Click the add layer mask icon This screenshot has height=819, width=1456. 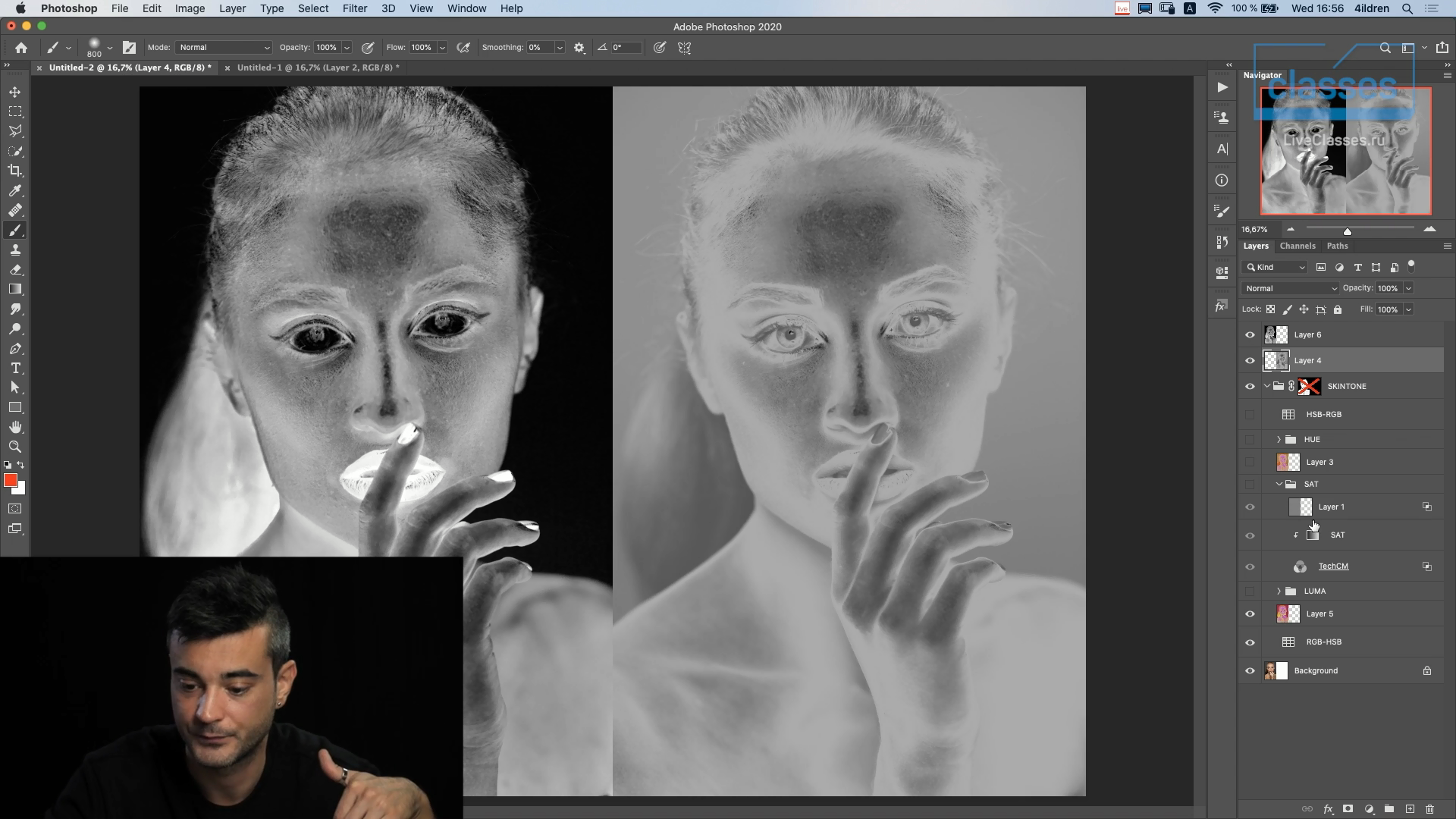point(1348,809)
